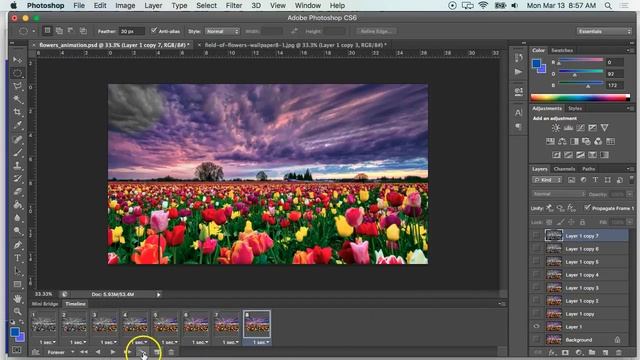Switch to the Styles tab
The width and height of the screenshot is (640, 360).
coord(575,108)
